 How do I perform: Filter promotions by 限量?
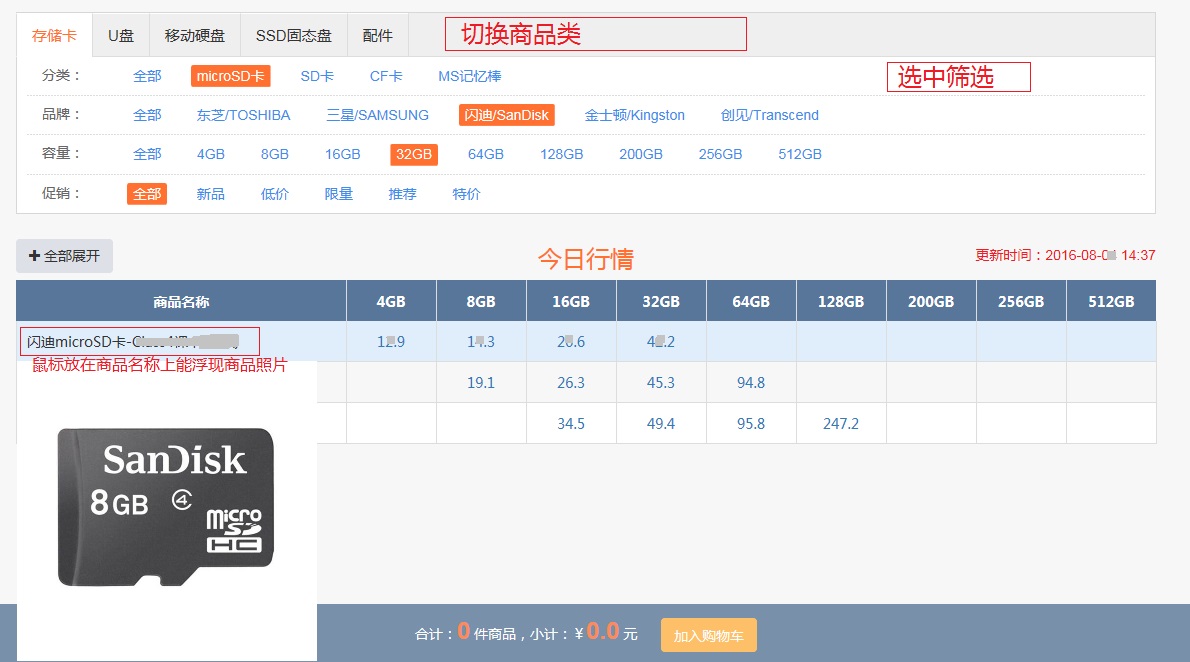tap(338, 194)
